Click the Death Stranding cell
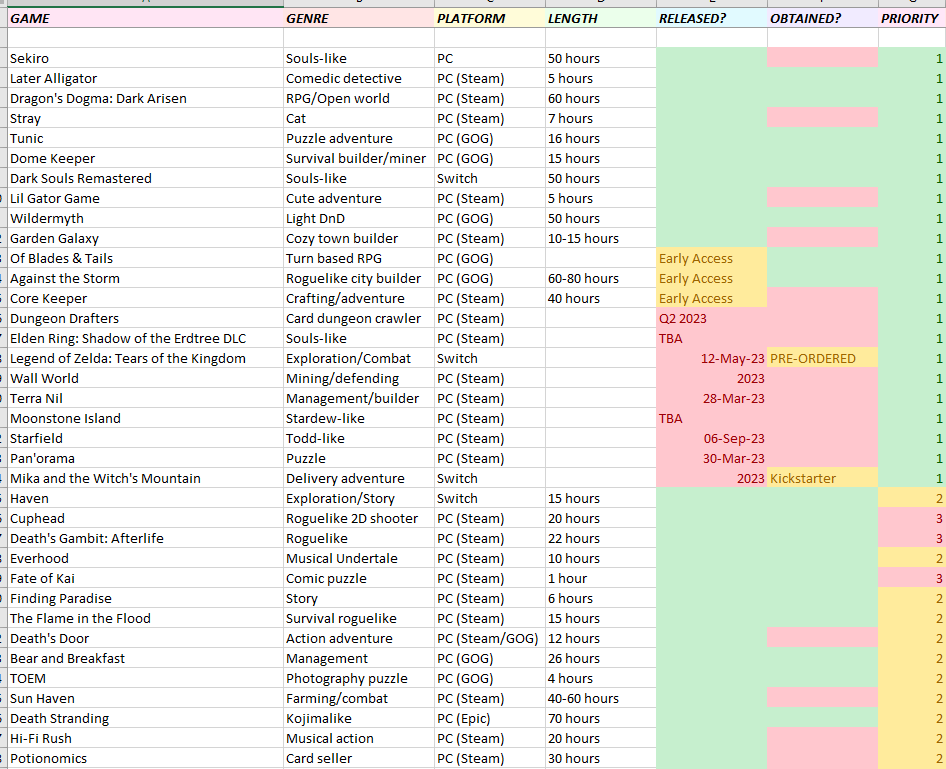946x769 pixels. point(145,718)
